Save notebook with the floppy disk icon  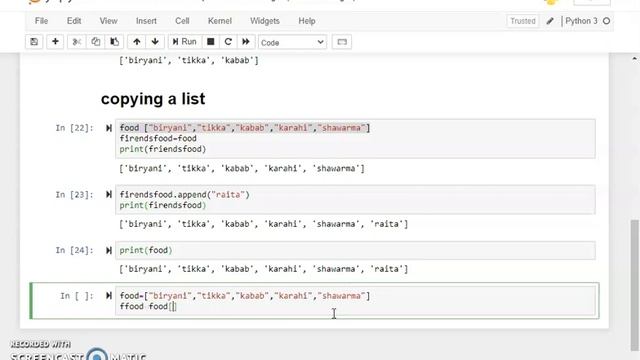(34, 42)
